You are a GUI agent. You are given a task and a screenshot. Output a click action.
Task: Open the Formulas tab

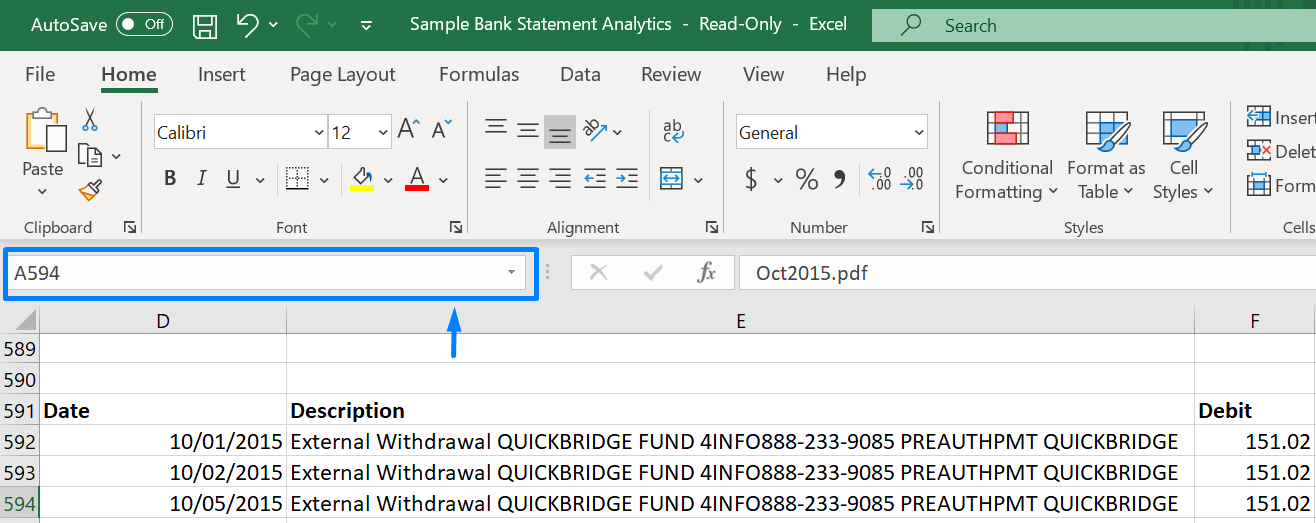pos(479,74)
